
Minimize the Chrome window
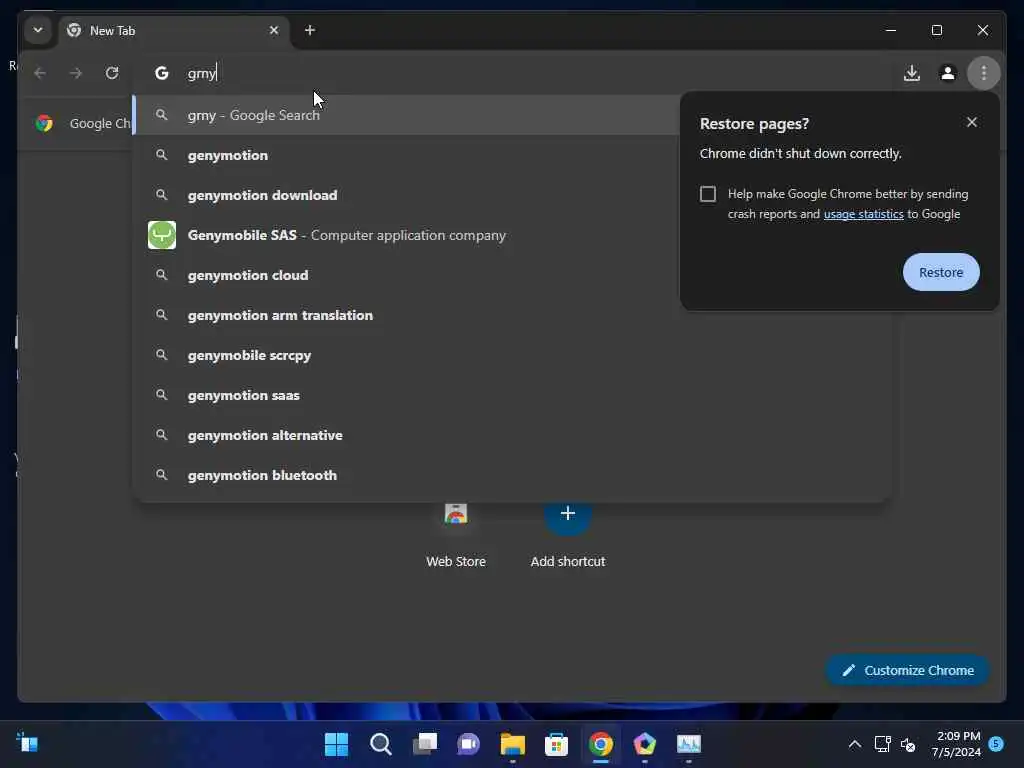pyautogui.click(x=891, y=30)
